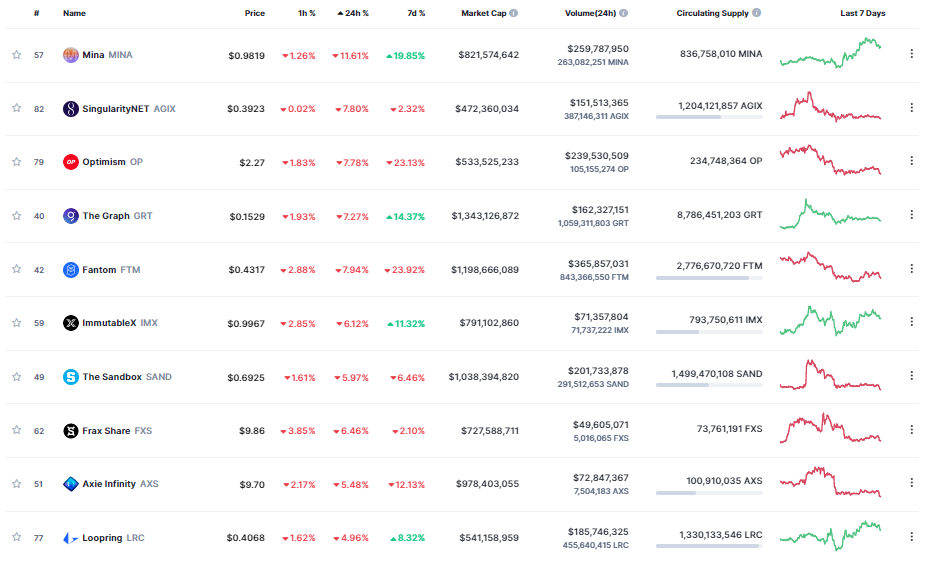Sort the table by Price column header
This screenshot has height=564, width=935.
(x=255, y=14)
